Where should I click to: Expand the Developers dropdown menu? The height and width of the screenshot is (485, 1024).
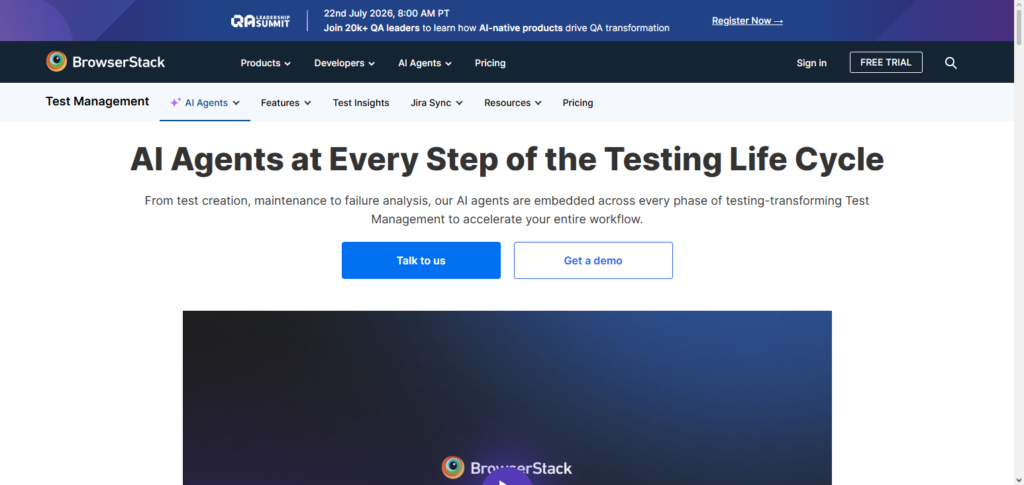(x=344, y=63)
